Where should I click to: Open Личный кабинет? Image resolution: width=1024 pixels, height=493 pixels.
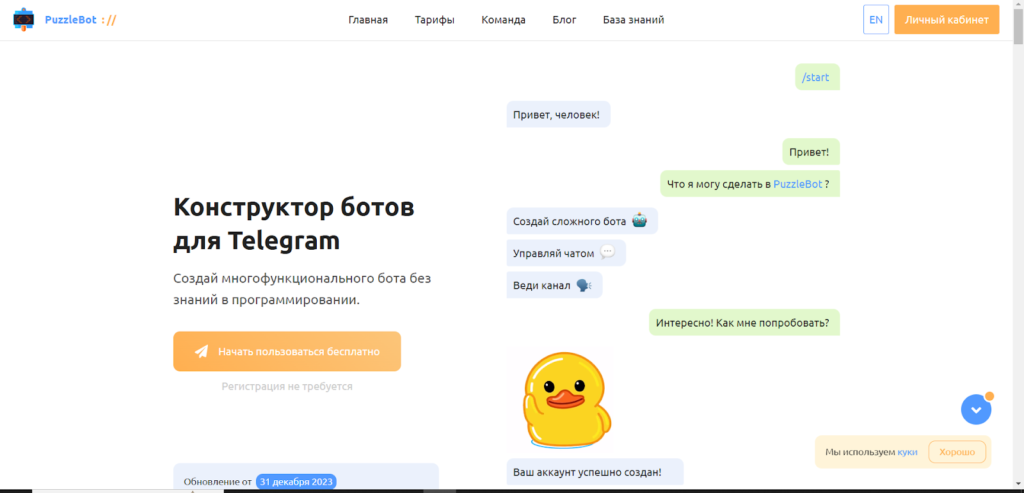pyautogui.click(x=946, y=20)
